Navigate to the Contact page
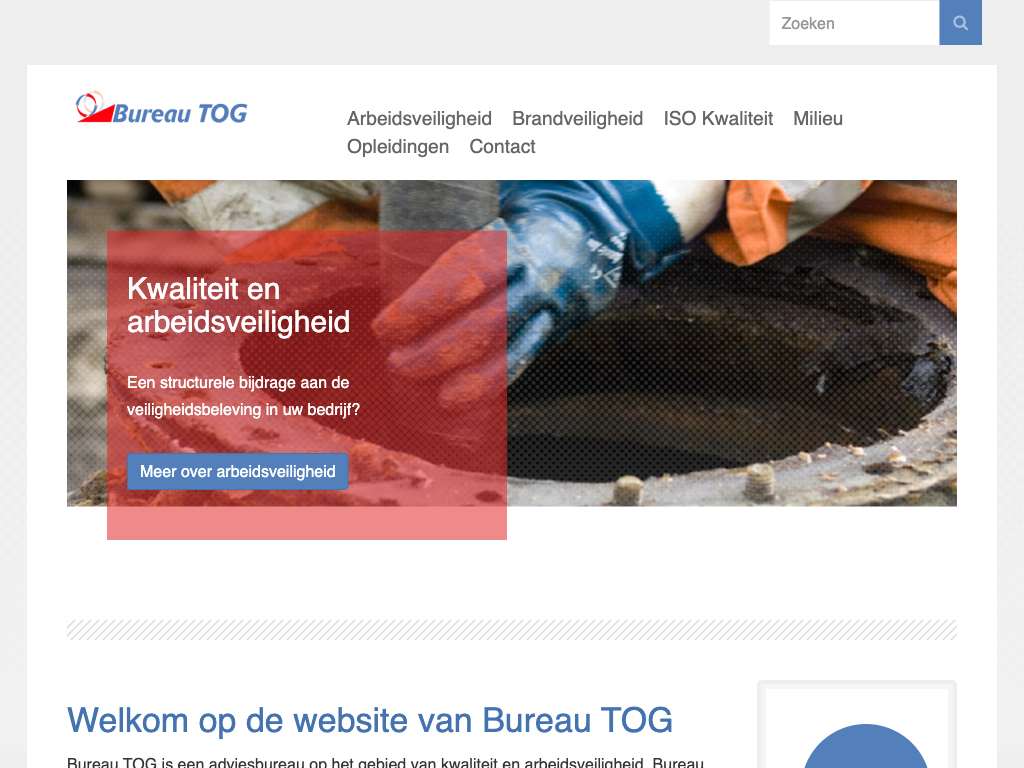Screen dimensions: 1024x768 pyautogui.click(x=502, y=147)
